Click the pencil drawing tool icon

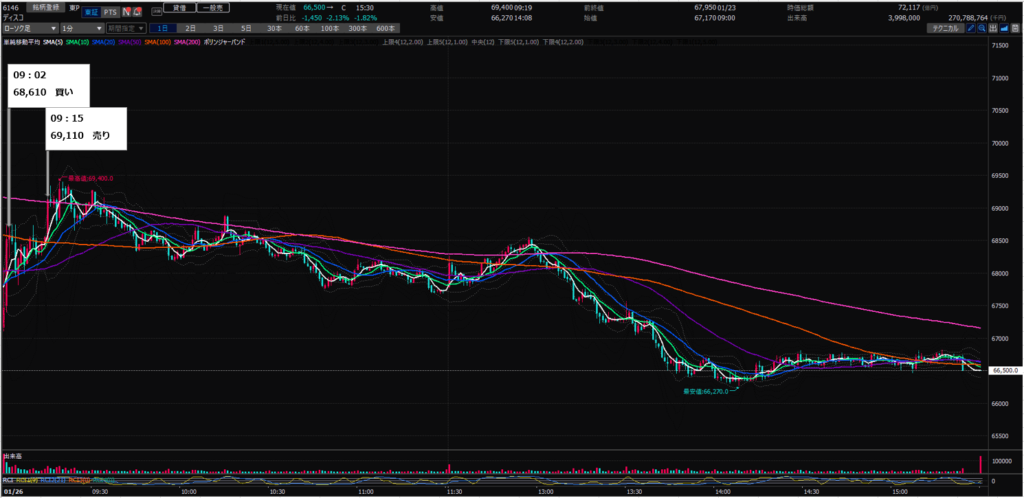(970, 30)
